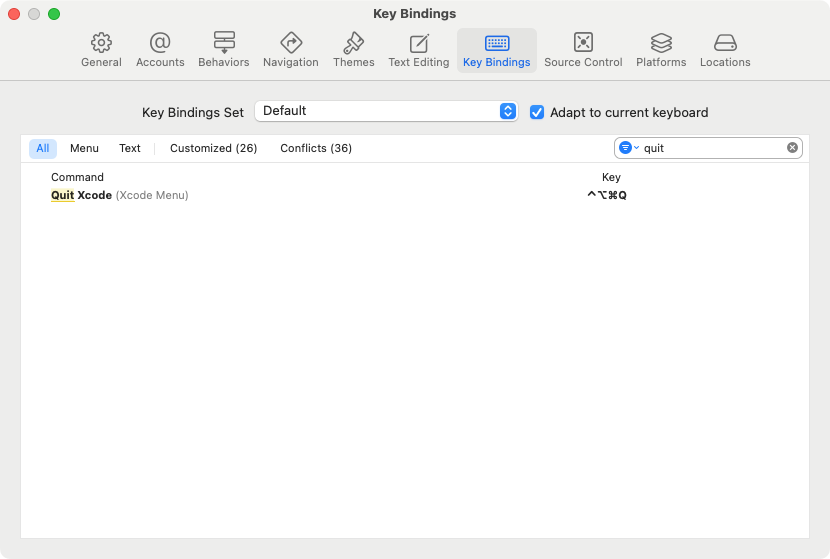Screen dimensions: 830x559
Task: Open the Key Bindings Set dropdown
Action: (x=386, y=111)
